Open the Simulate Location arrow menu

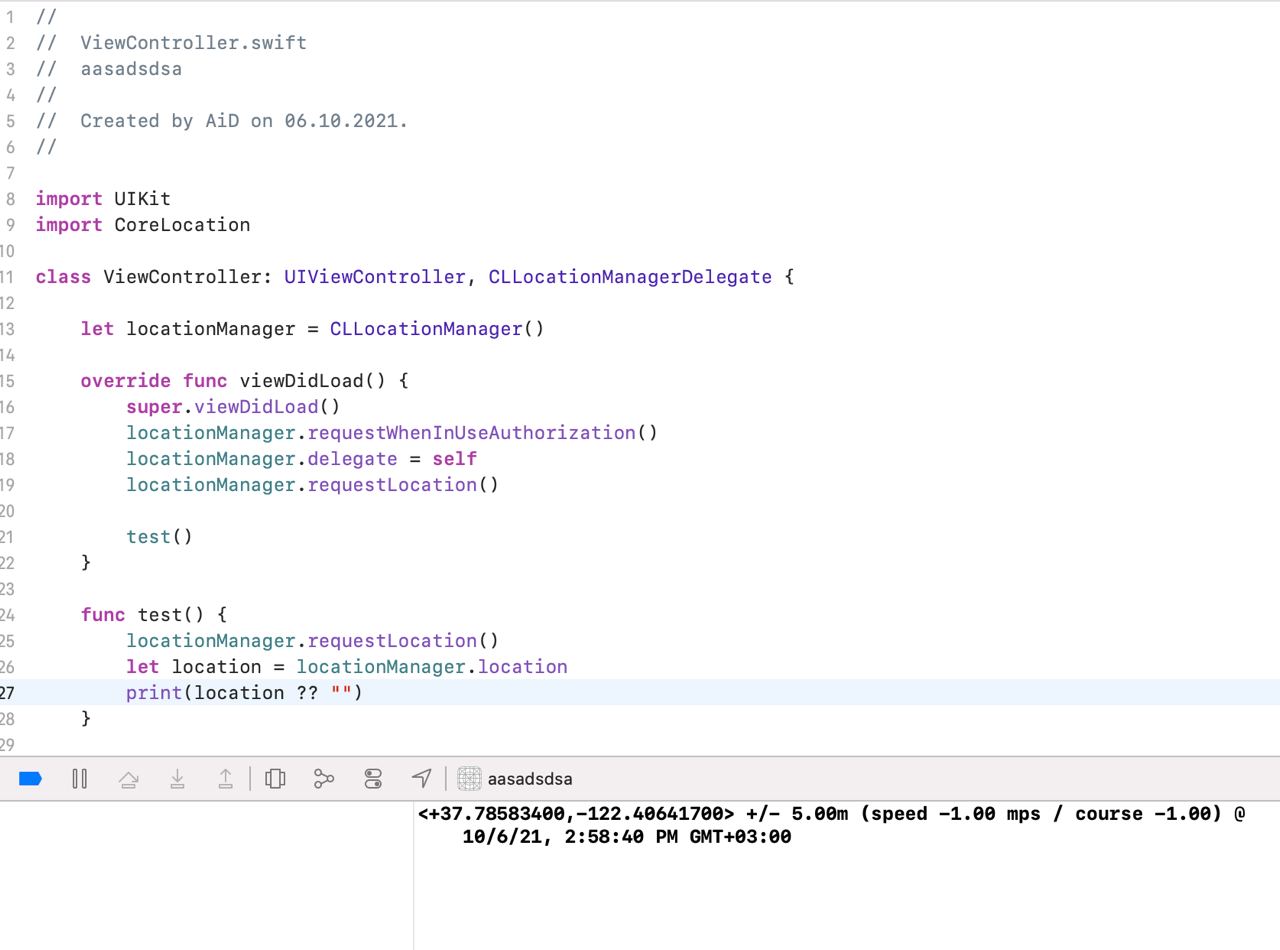coord(422,778)
